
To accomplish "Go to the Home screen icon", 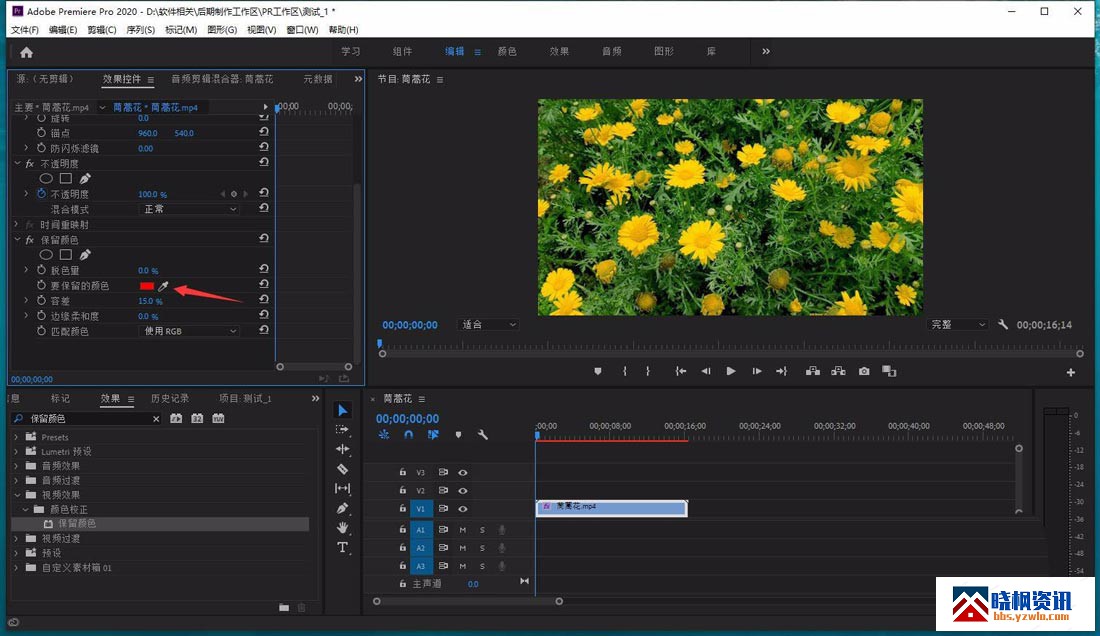I will click(x=27, y=53).
